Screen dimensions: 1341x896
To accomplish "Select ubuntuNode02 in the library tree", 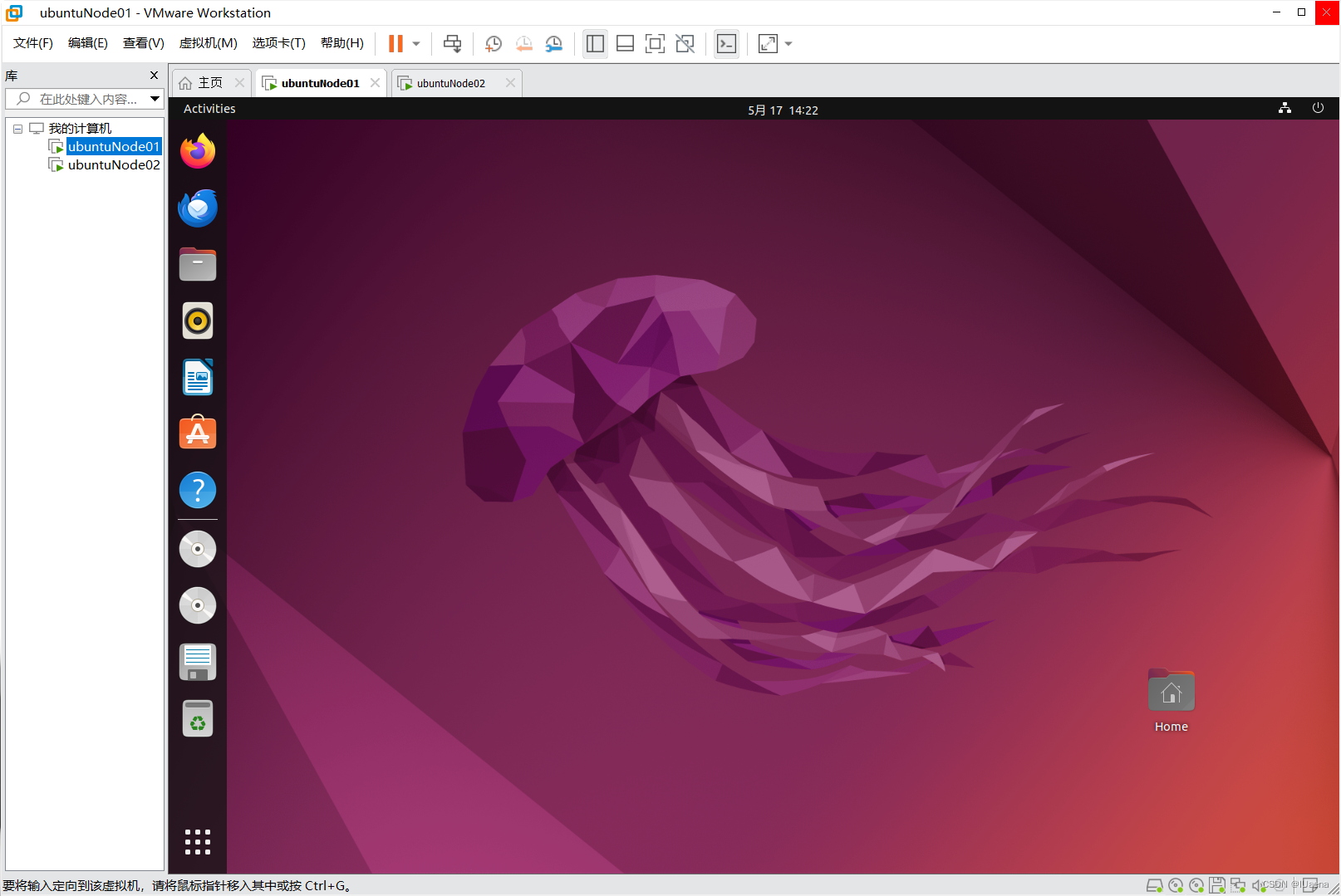I will (x=114, y=164).
